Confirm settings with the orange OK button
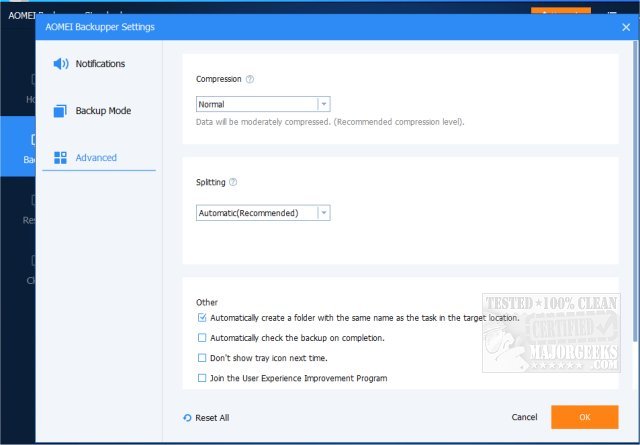Screen dimensions: 640x445 (x=584, y=417)
